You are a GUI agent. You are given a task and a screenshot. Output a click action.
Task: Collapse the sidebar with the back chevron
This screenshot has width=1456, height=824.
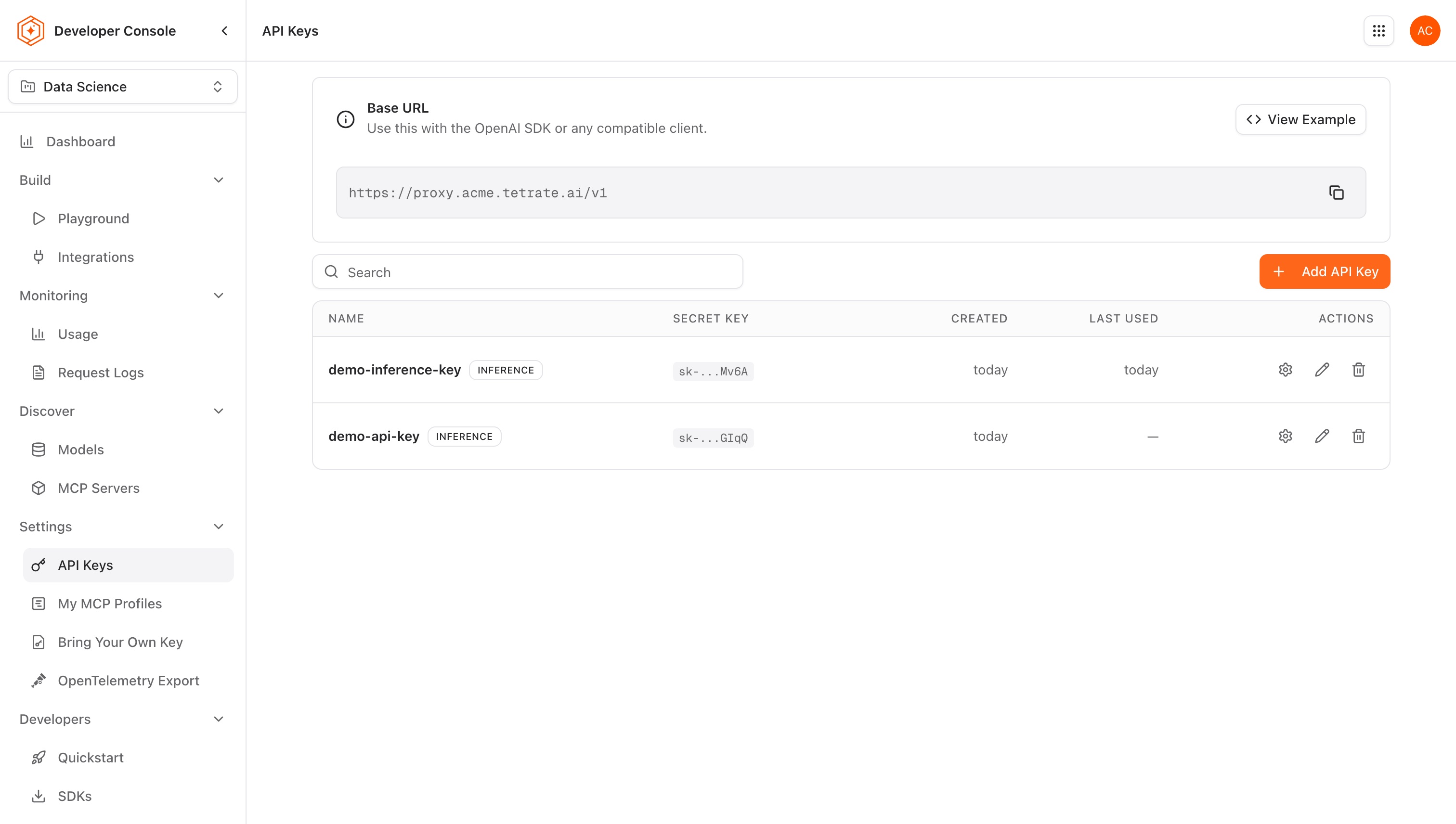[x=224, y=30]
